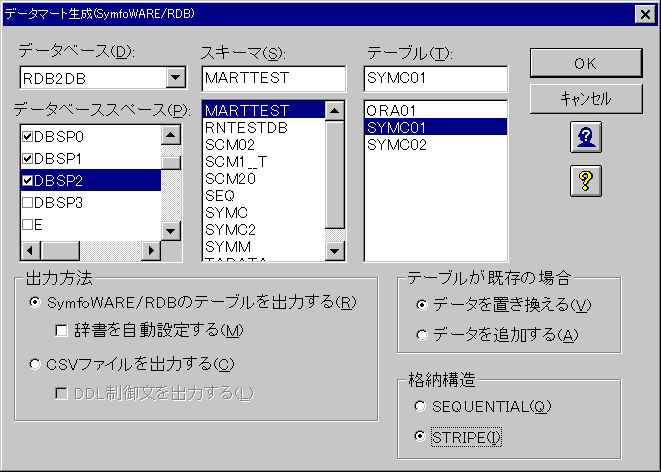Select SYMM in the schema list

(264, 247)
